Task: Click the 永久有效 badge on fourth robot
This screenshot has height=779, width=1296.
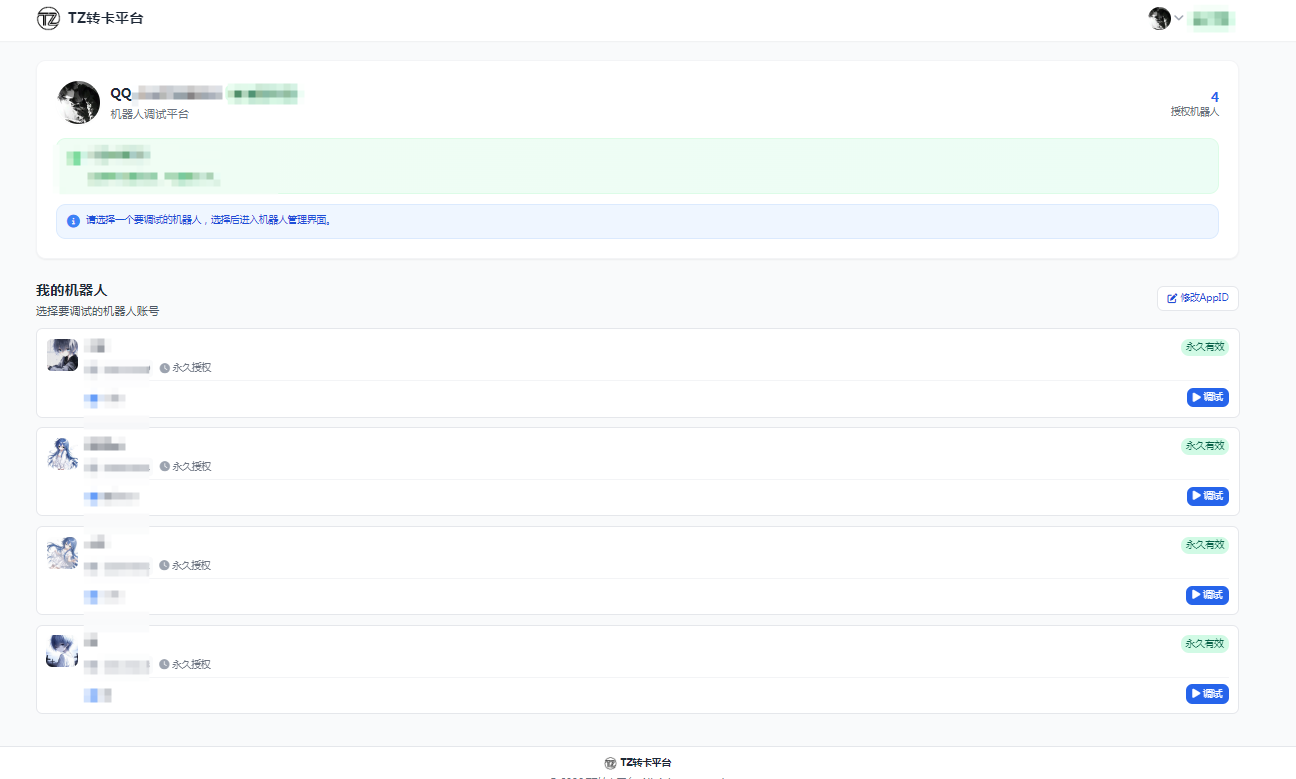Action: pyautogui.click(x=1204, y=644)
